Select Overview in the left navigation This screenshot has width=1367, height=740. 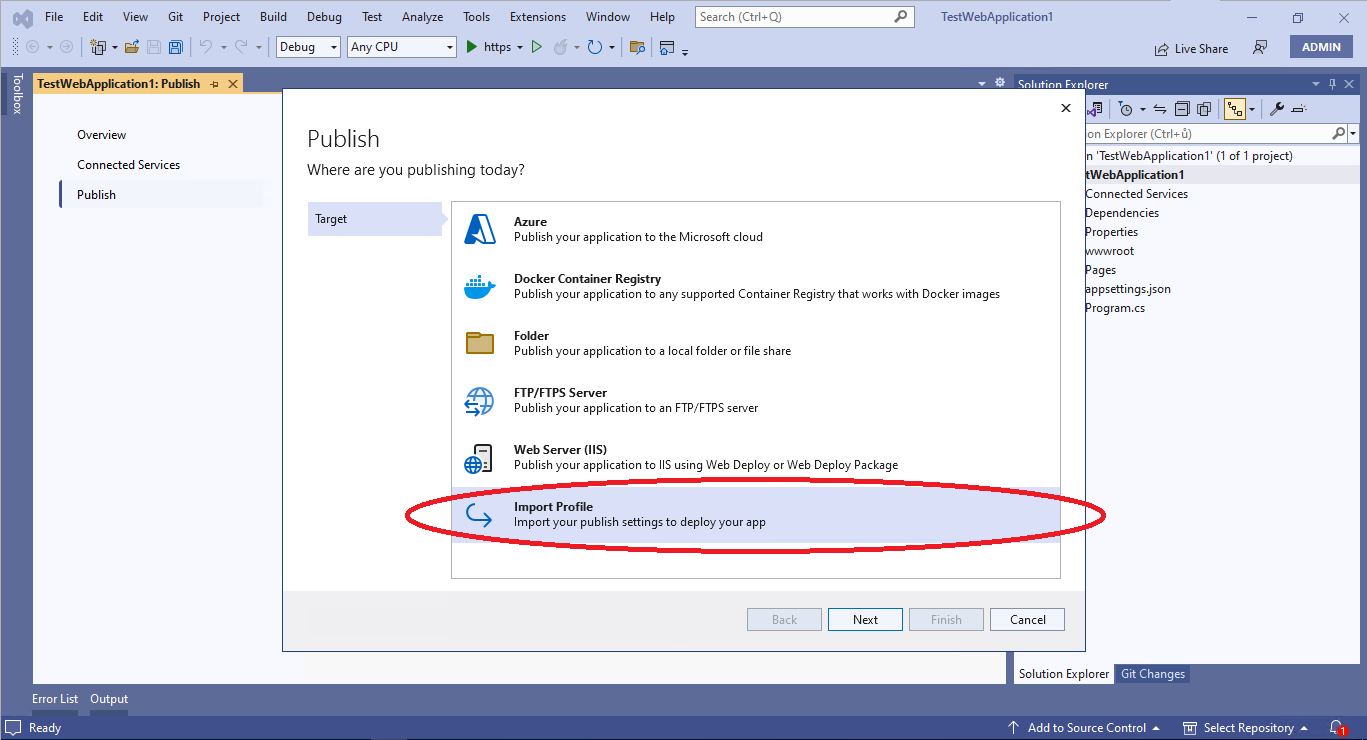click(102, 135)
